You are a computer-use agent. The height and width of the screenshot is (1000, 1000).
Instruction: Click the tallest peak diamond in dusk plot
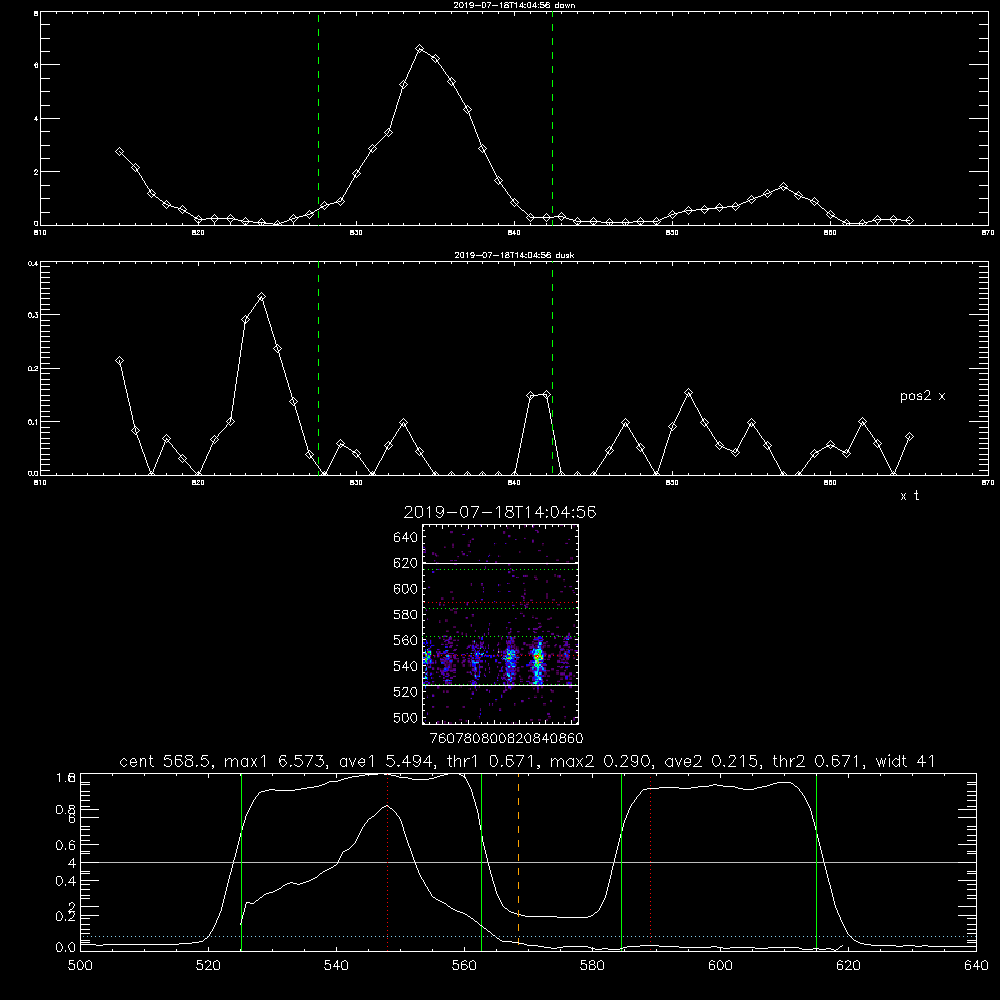point(261,297)
